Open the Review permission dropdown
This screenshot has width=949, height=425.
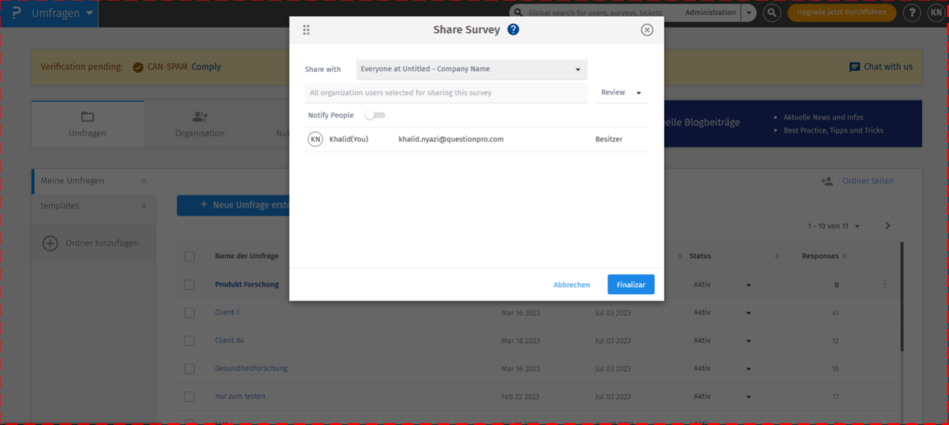tap(622, 93)
